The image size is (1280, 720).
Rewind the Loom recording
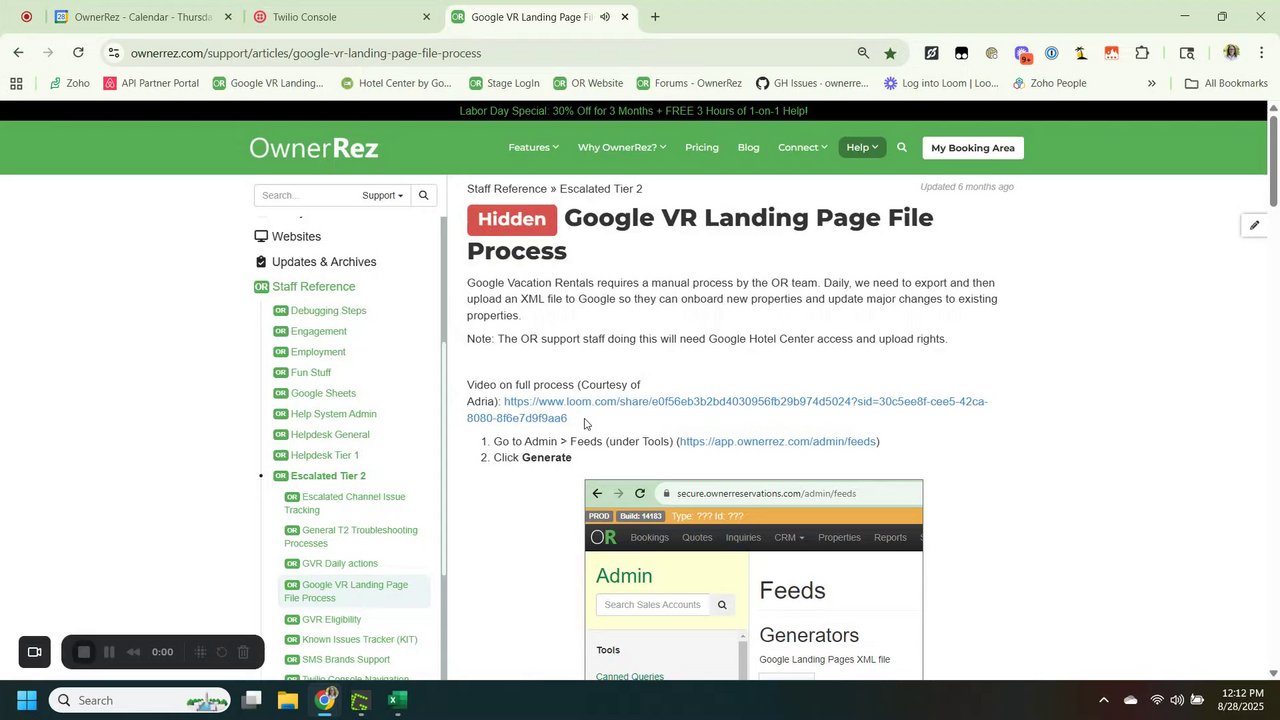click(x=134, y=652)
